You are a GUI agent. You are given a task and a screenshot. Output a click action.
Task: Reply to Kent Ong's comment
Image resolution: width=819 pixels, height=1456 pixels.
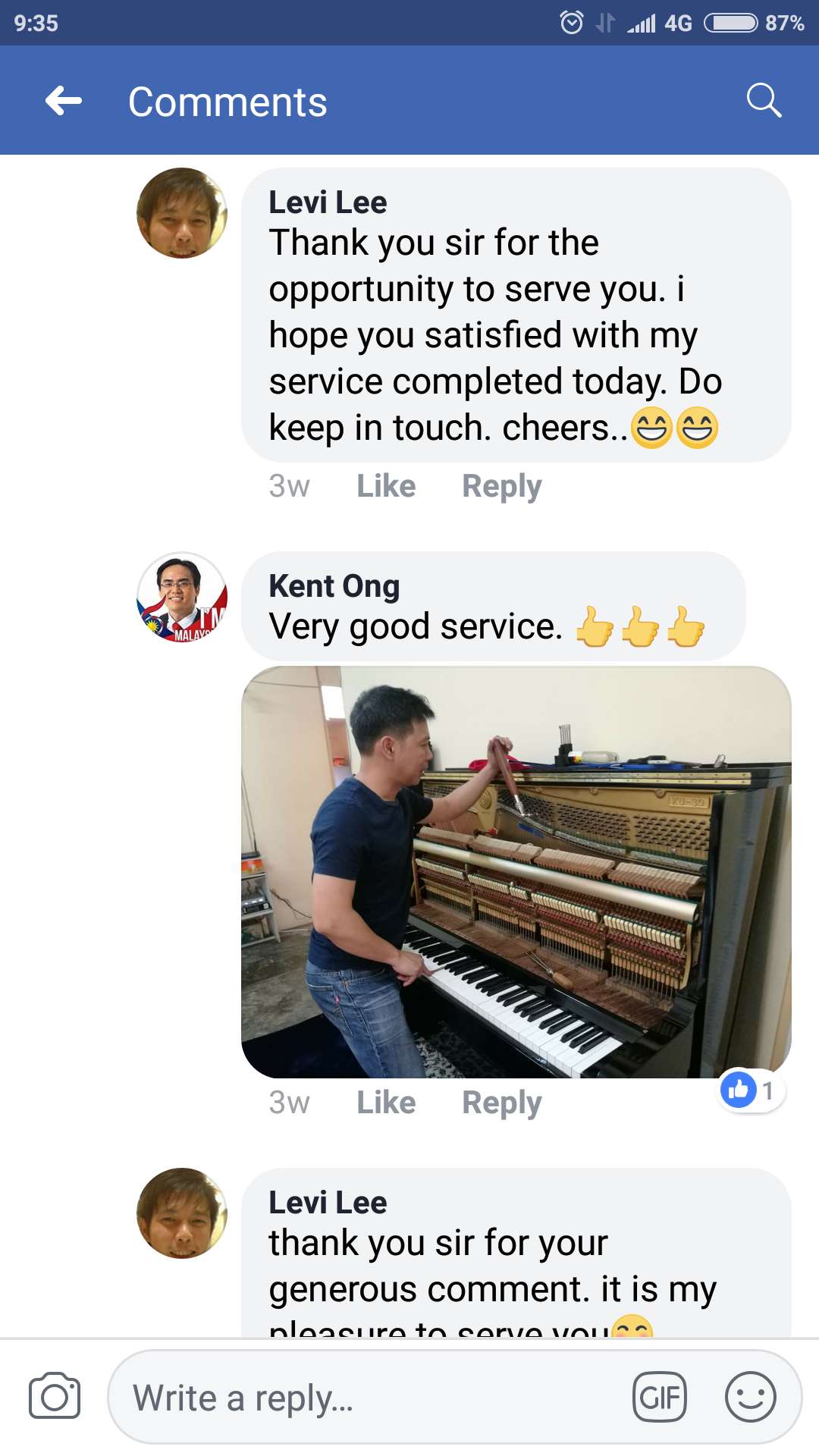tap(501, 1103)
